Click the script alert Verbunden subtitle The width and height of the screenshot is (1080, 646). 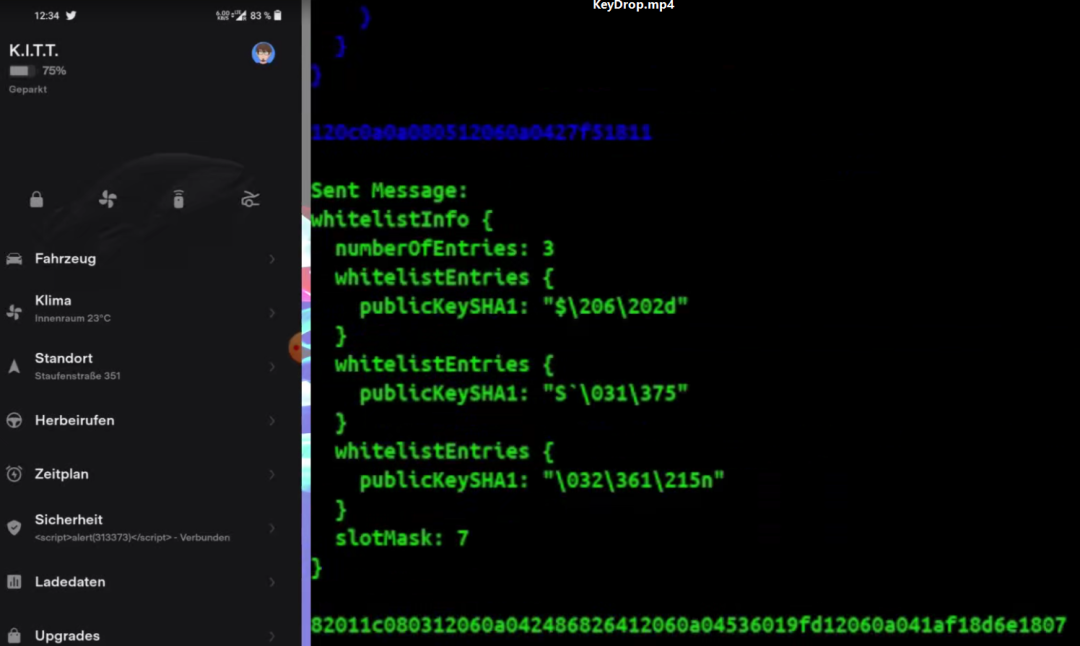pyautogui.click(x=132, y=538)
